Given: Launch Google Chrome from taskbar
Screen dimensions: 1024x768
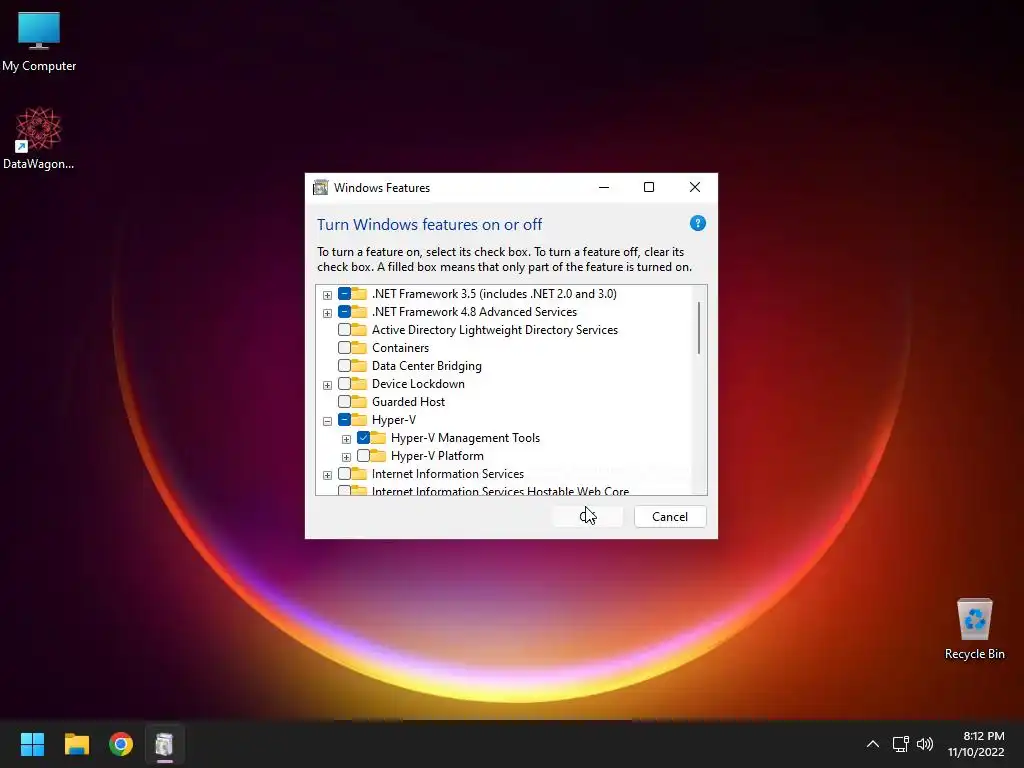Looking at the screenshot, I should tap(121, 744).
